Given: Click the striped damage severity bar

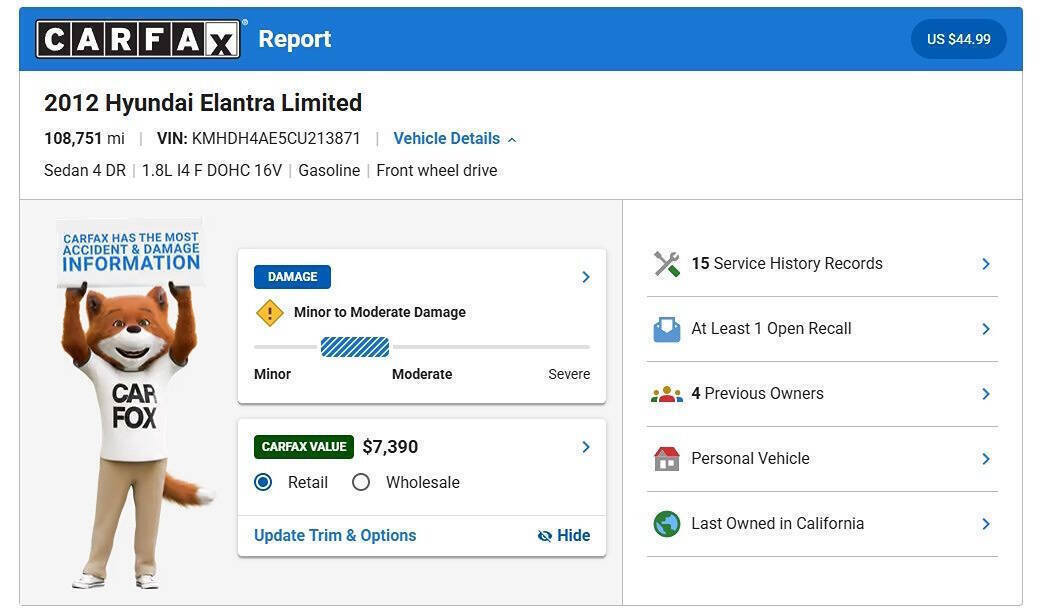Looking at the screenshot, I should [x=355, y=347].
